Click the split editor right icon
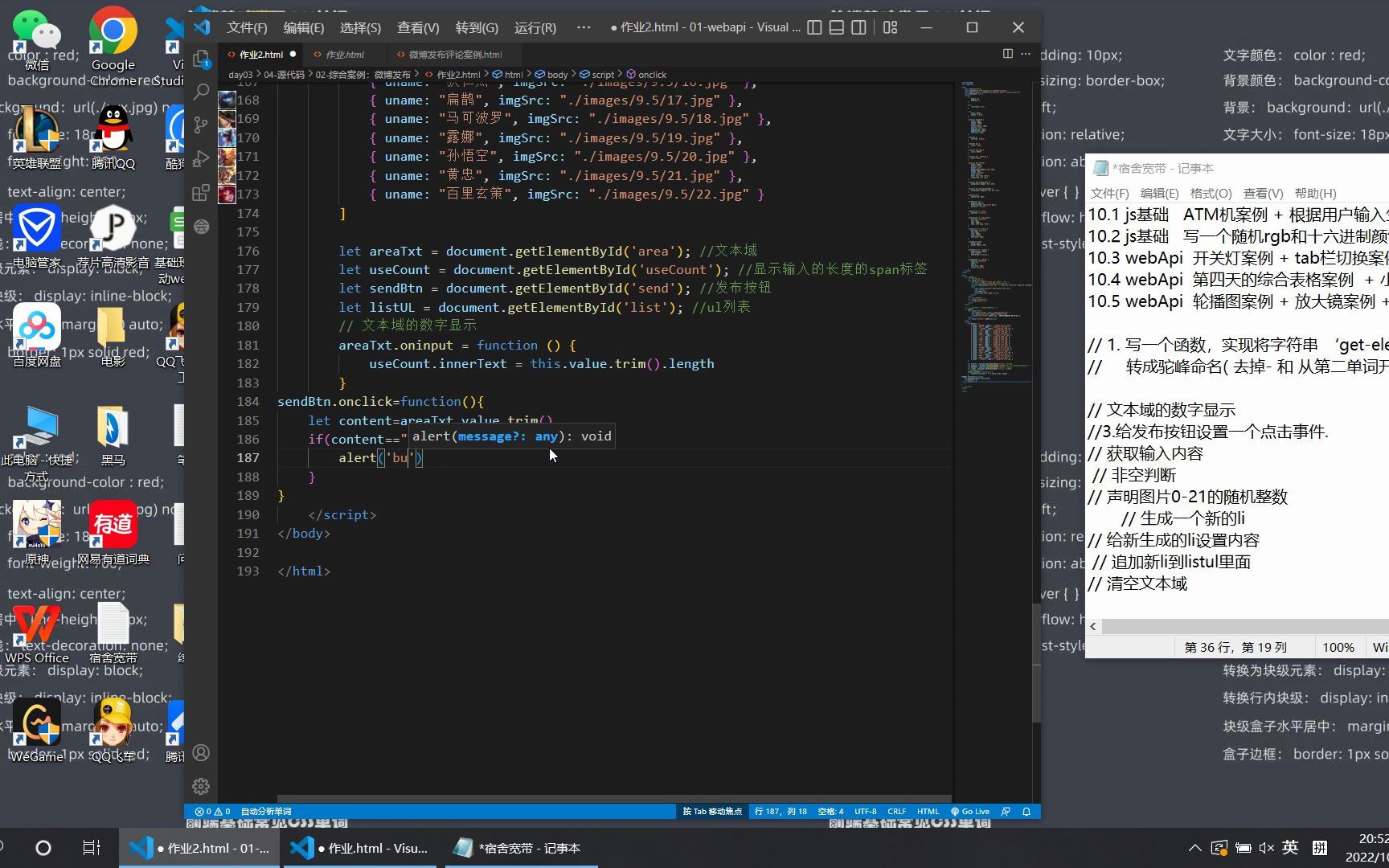The height and width of the screenshot is (868, 1389). point(1007,54)
